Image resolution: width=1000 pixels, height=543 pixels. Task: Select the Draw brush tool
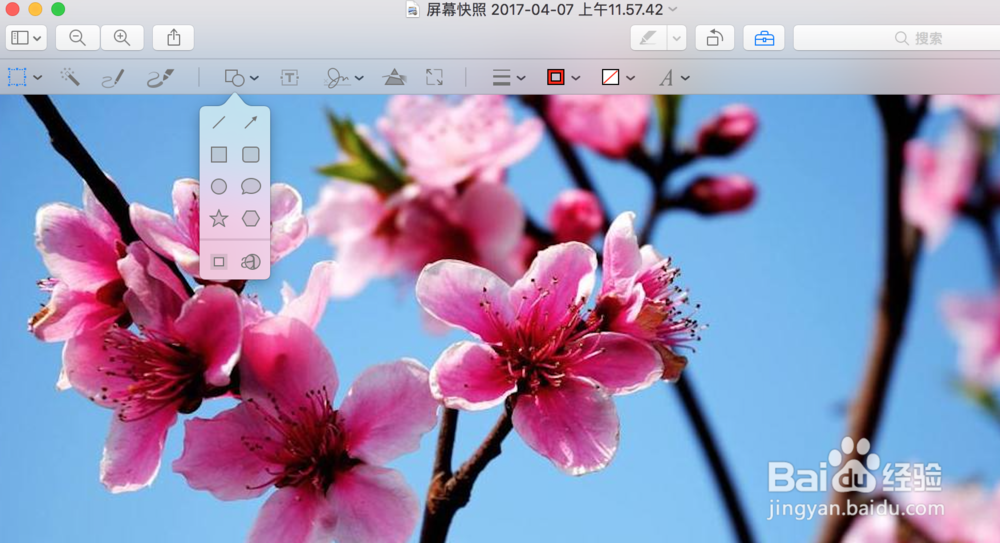click(160, 78)
